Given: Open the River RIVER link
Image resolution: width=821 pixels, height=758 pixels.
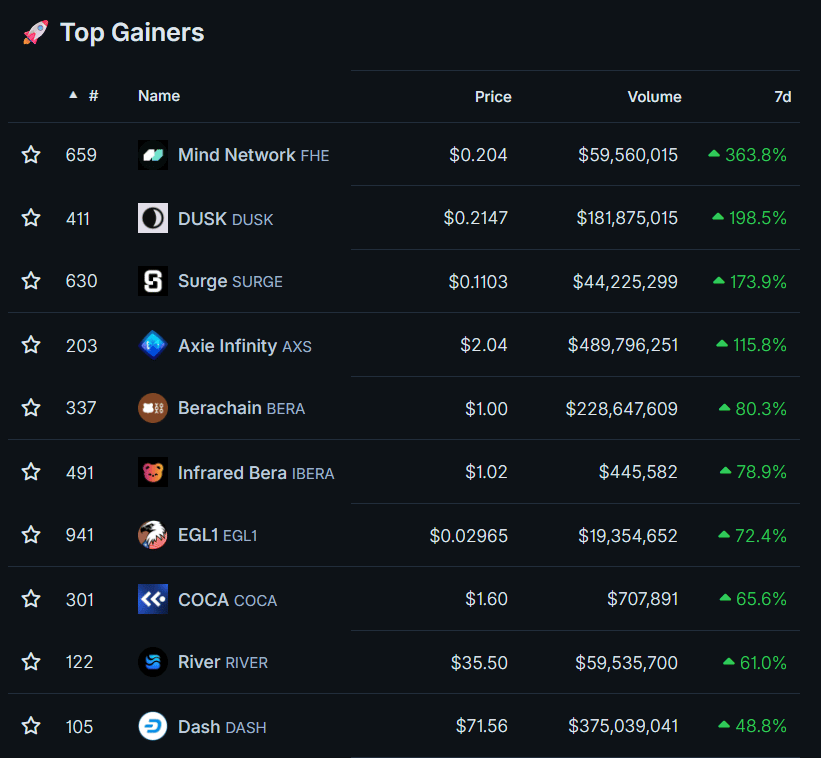Looking at the screenshot, I should pos(223,663).
